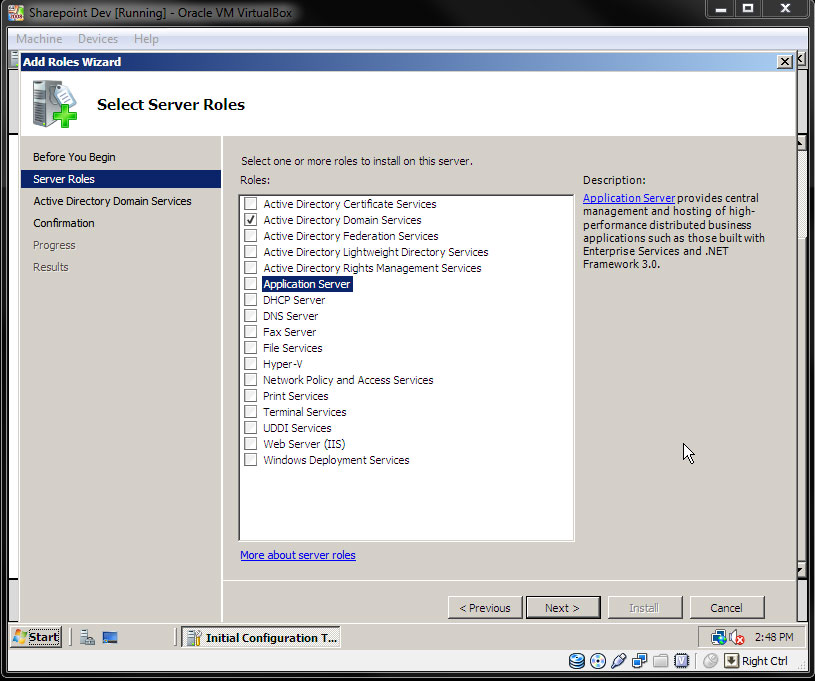The height and width of the screenshot is (681, 815).
Task: Select the Hyper-V role label
Action: pyautogui.click(x=283, y=364)
